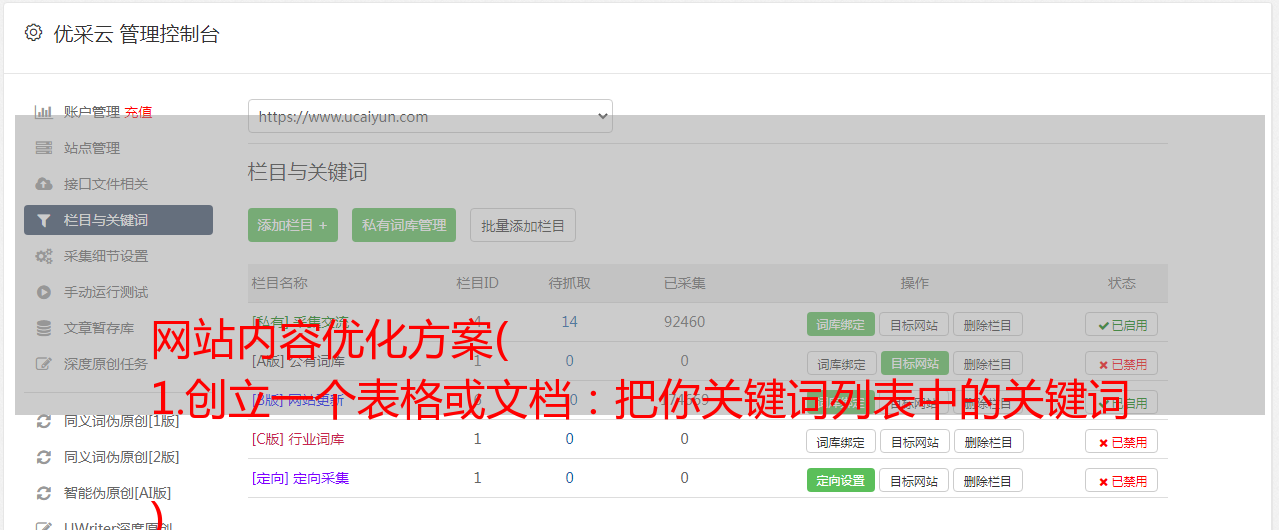Click the play circle icon for 手动运行测试

(43, 292)
